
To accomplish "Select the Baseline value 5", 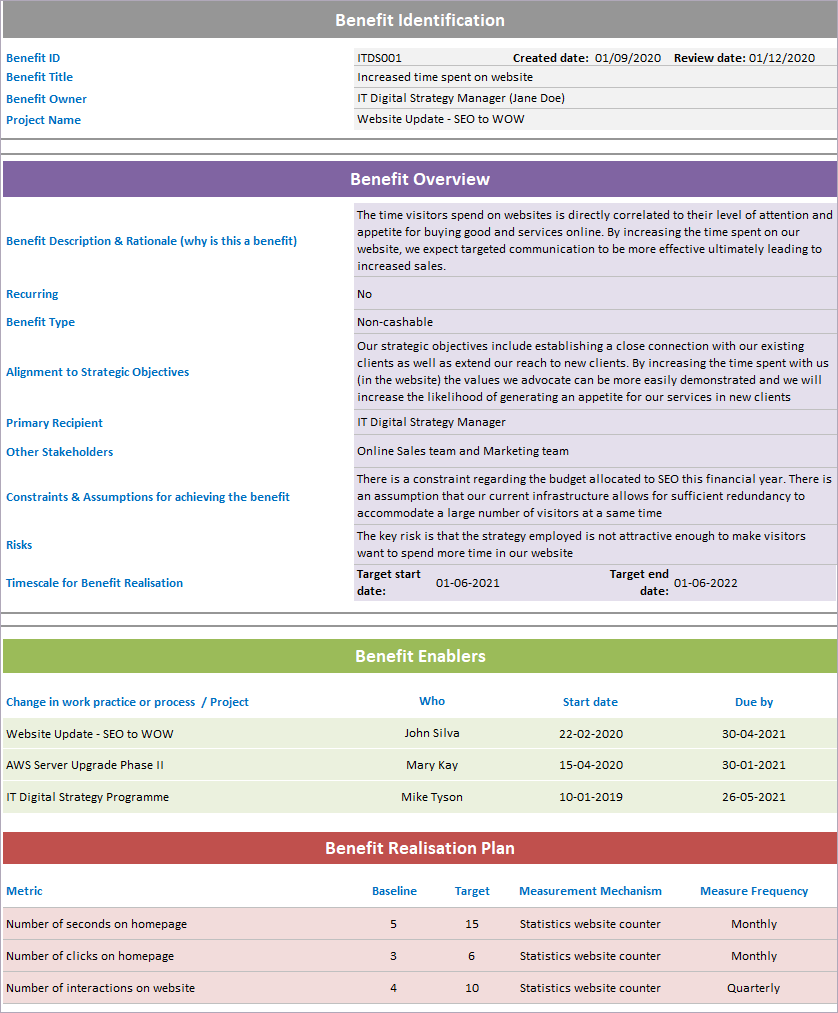I will [x=393, y=923].
